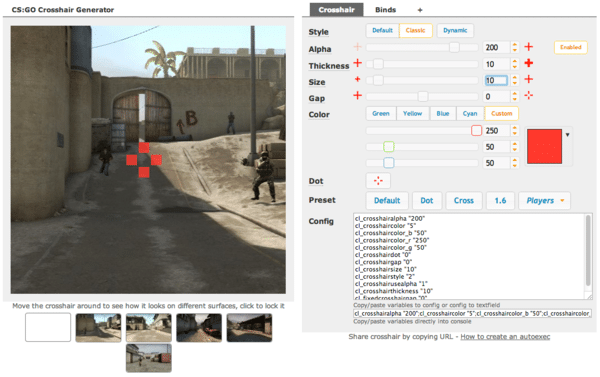The height and width of the screenshot is (377, 600).
Task: Click the Alpha slider handle
Action: [454, 47]
